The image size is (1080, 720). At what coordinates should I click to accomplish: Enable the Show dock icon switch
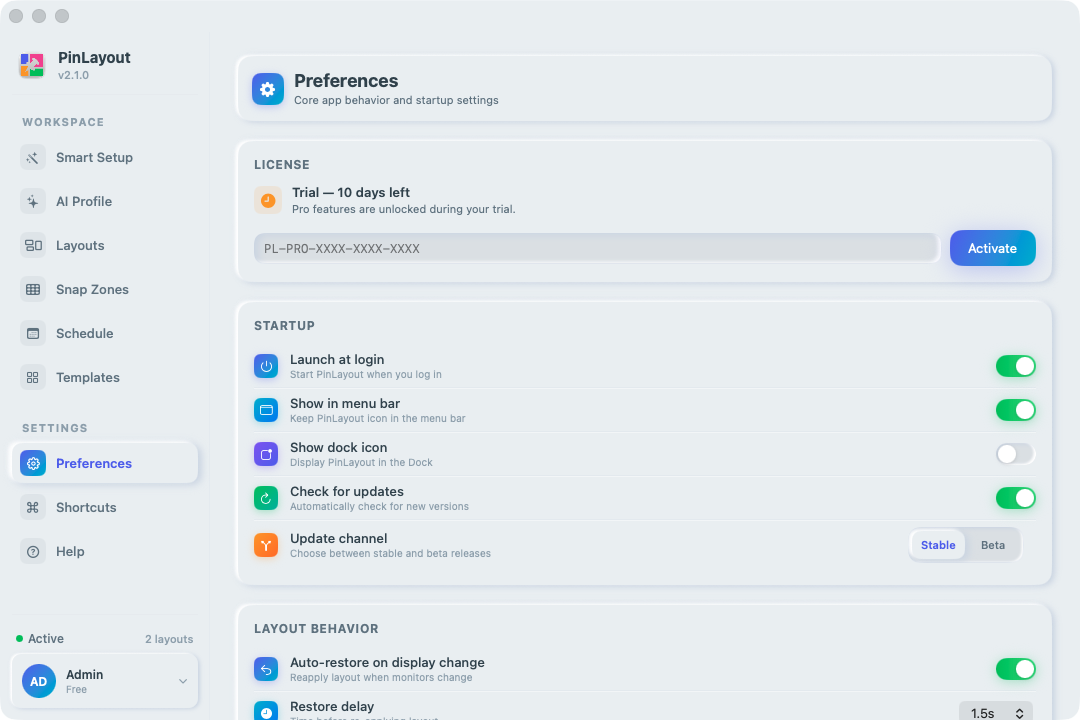click(x=1015, y=455)
